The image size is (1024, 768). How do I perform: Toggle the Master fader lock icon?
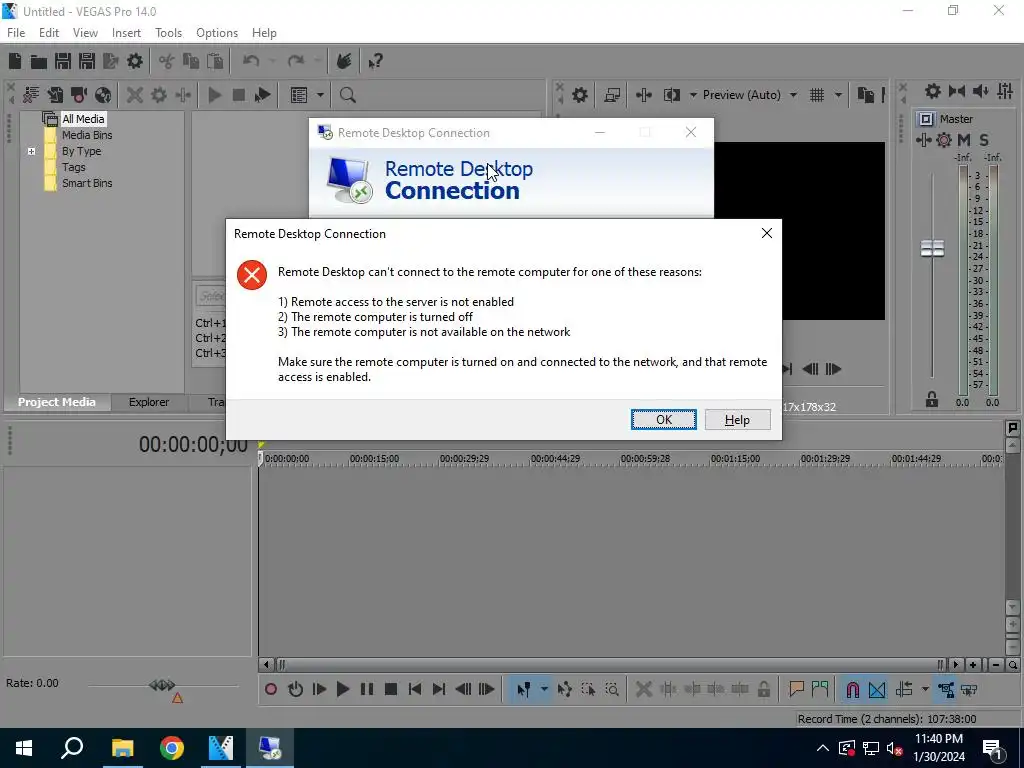coord(932,399)
